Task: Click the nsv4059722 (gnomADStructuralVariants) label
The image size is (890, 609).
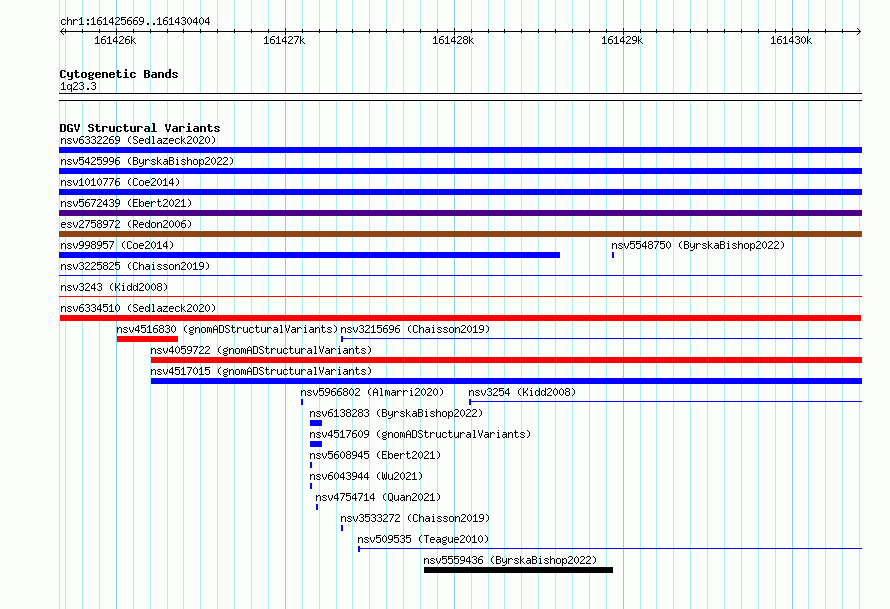Action: (x=261, y=350)
